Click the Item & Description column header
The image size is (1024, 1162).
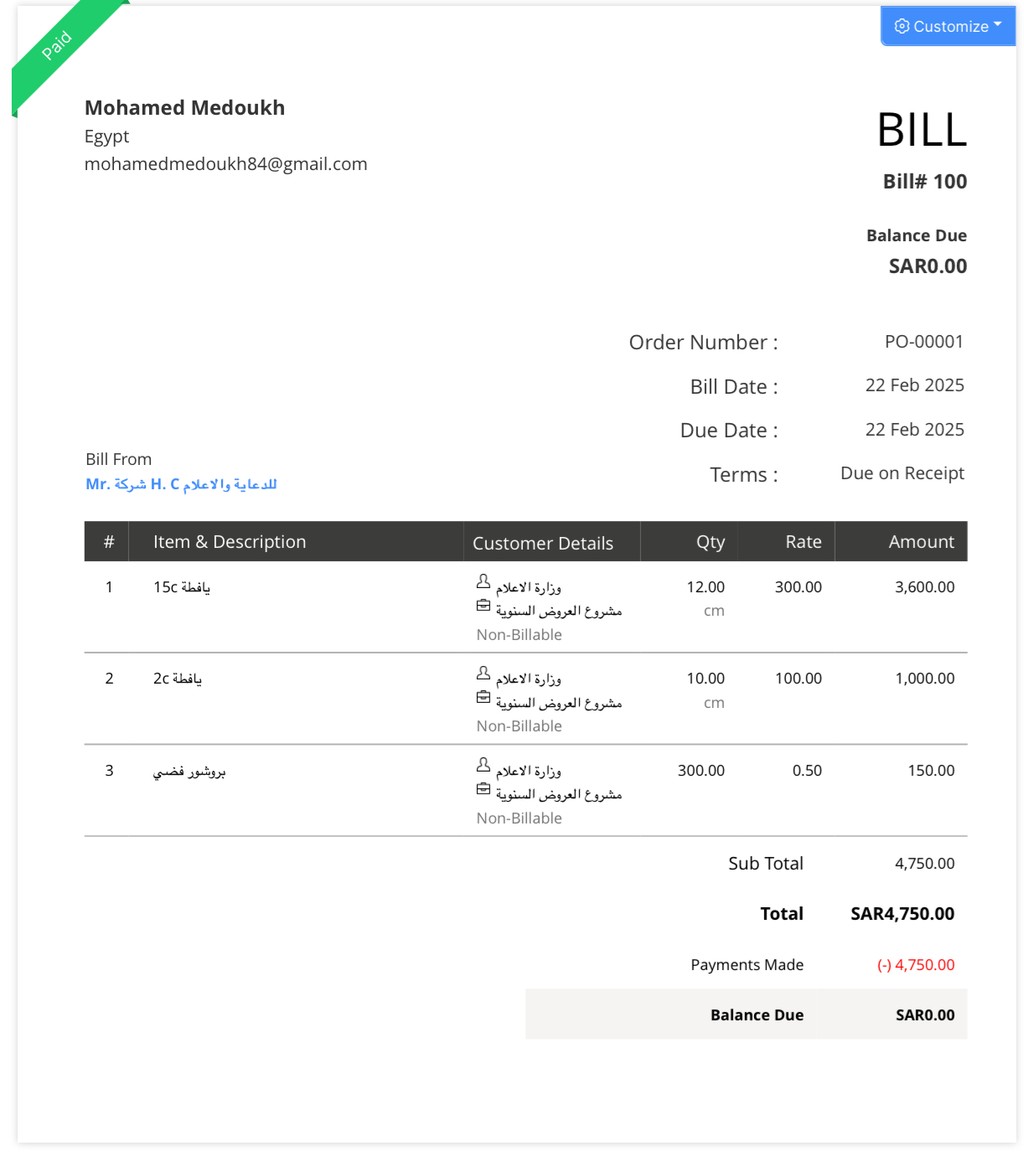(230, 542)
